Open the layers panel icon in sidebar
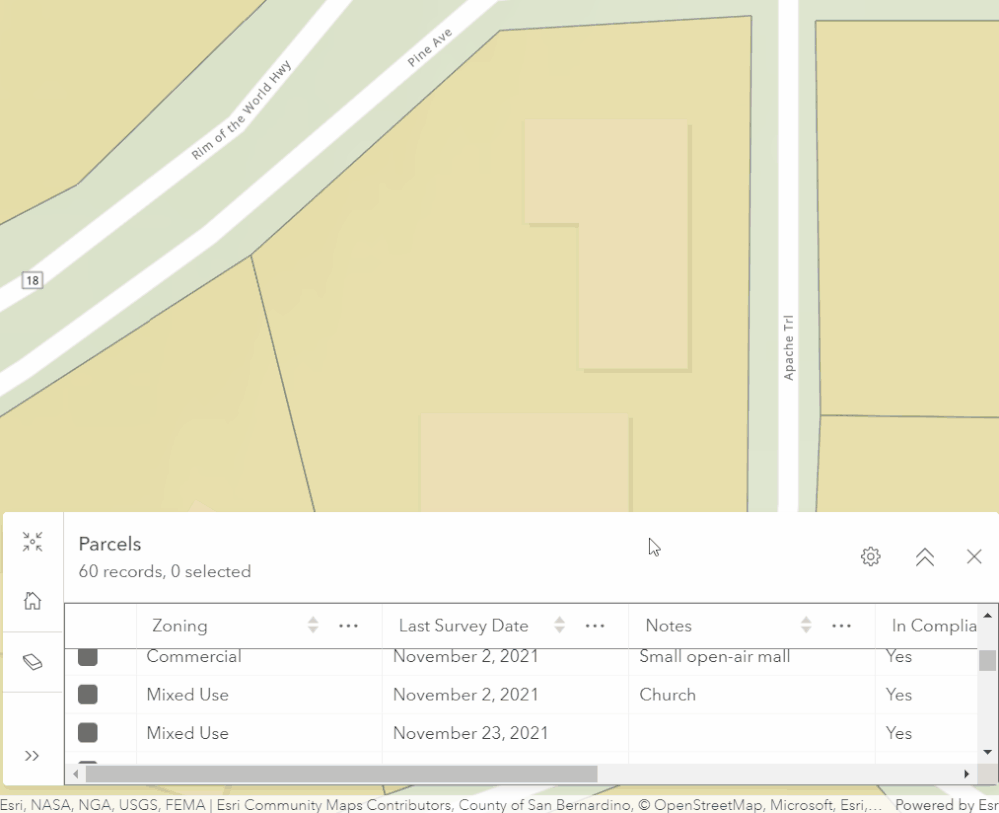 click(x=32, y=662)
